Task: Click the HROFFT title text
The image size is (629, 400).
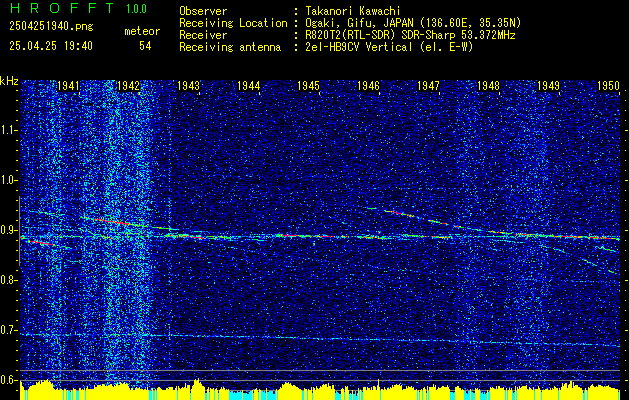Action: (61, 8)
